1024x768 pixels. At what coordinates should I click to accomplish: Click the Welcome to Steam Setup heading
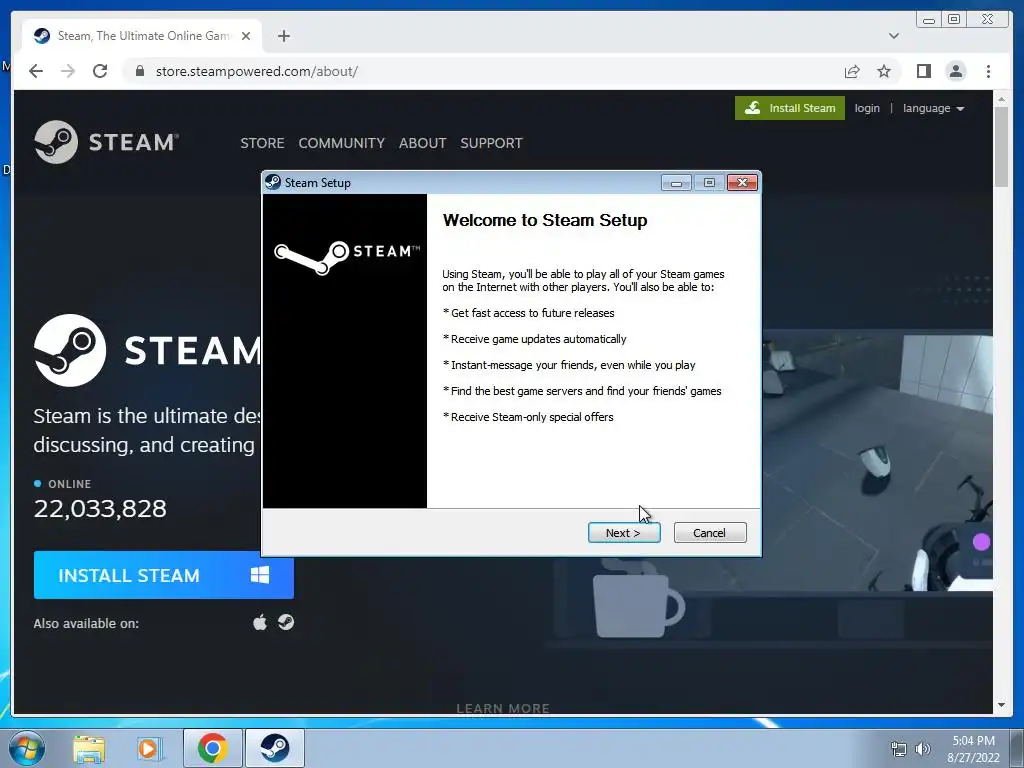[545, 220]
